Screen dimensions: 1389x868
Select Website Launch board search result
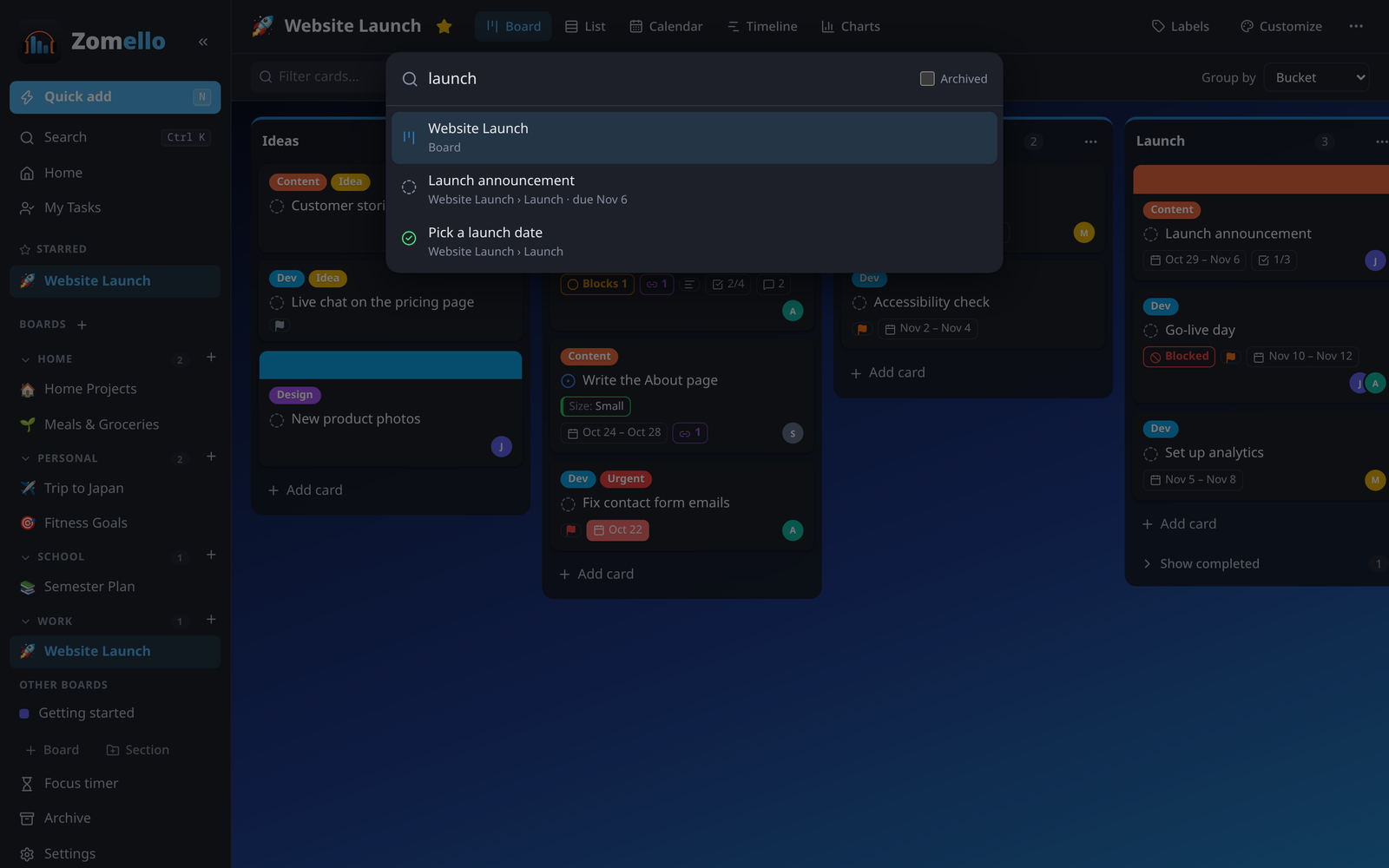click(694, 137)
